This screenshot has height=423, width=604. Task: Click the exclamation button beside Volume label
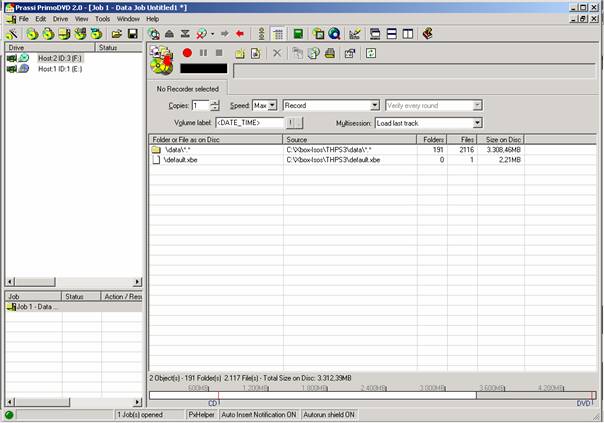pyautogui.click(x=291, y=123)
